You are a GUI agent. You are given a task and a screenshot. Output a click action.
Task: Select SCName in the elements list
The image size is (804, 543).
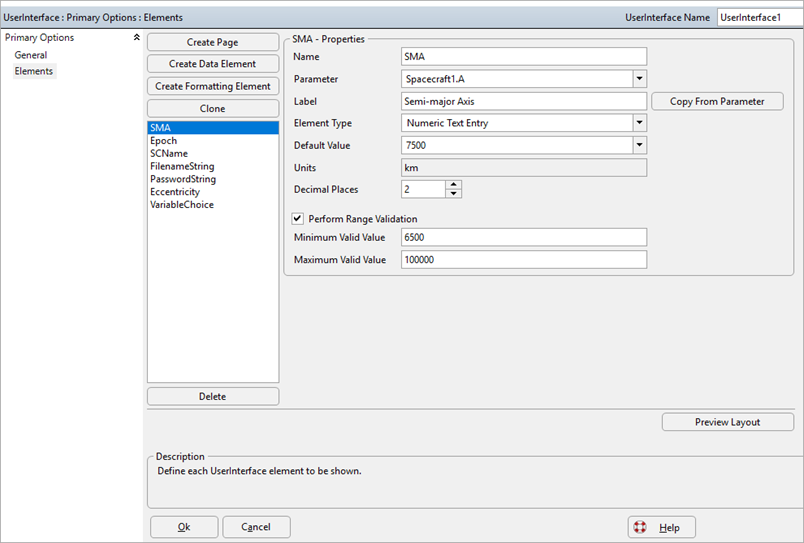click(x=213, y=153)
